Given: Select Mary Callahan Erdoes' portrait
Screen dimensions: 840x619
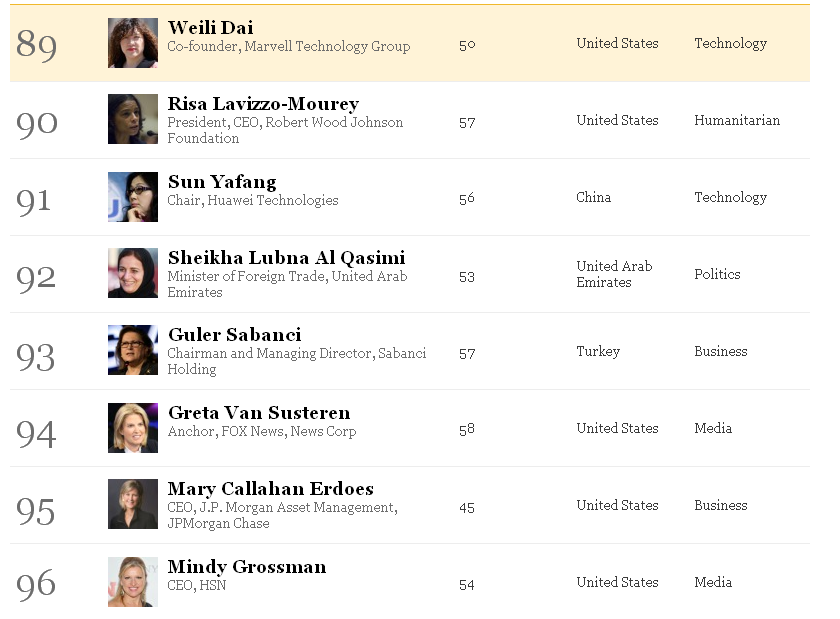Looking at the screenshot, I should tap(133, 504).
